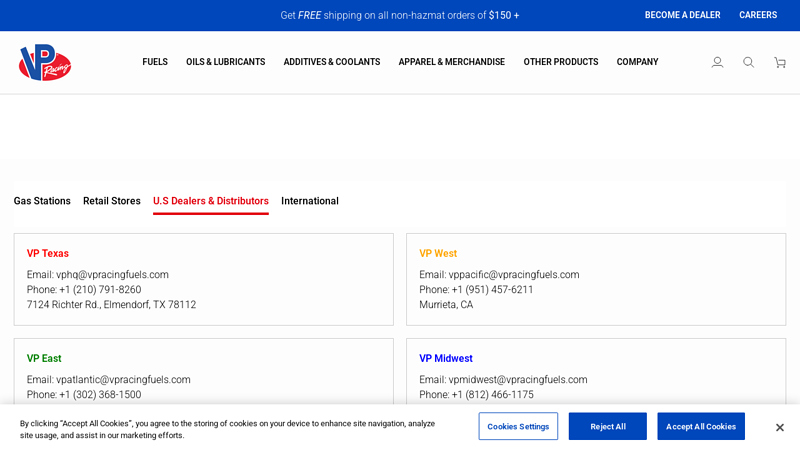The width and height of the screenshot is (800, 450).
Task: Expand the Oils & Lubricants menu
Action: tap(225, 62)
